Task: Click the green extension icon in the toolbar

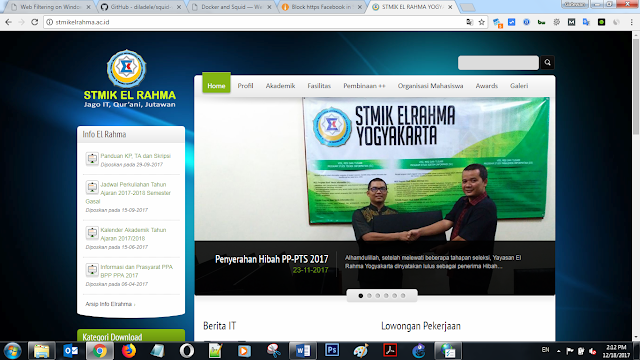Action: pyautogui.click(x=601, y=22)
